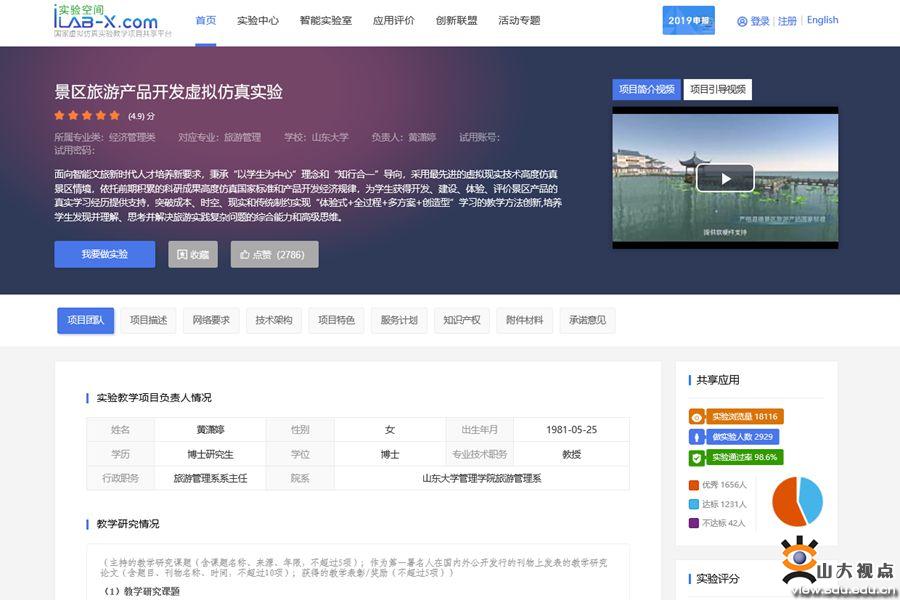Click the person icon for 做实验人数
Viewport: 900px width, 600px height.
pyautogui.click(x=696, y=437)
